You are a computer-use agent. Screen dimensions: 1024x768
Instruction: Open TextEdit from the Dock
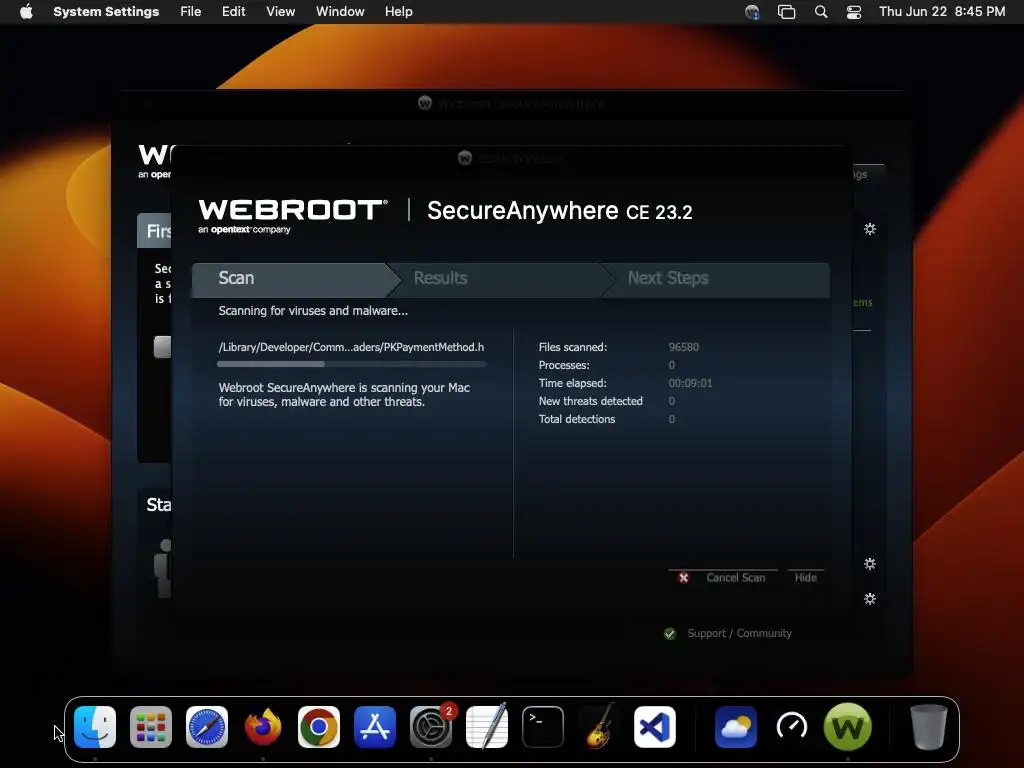click(x=487, y=727)
